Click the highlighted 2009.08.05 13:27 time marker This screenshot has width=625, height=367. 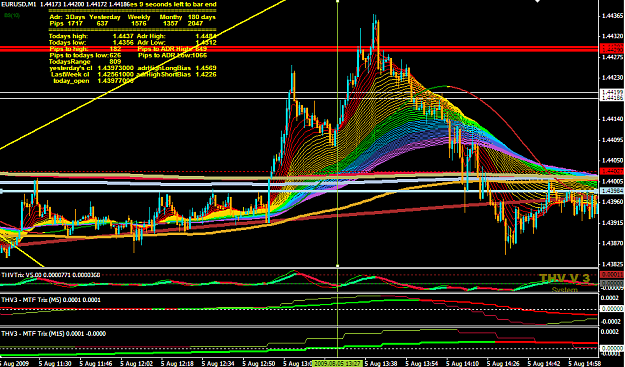[x=337, y=363]
